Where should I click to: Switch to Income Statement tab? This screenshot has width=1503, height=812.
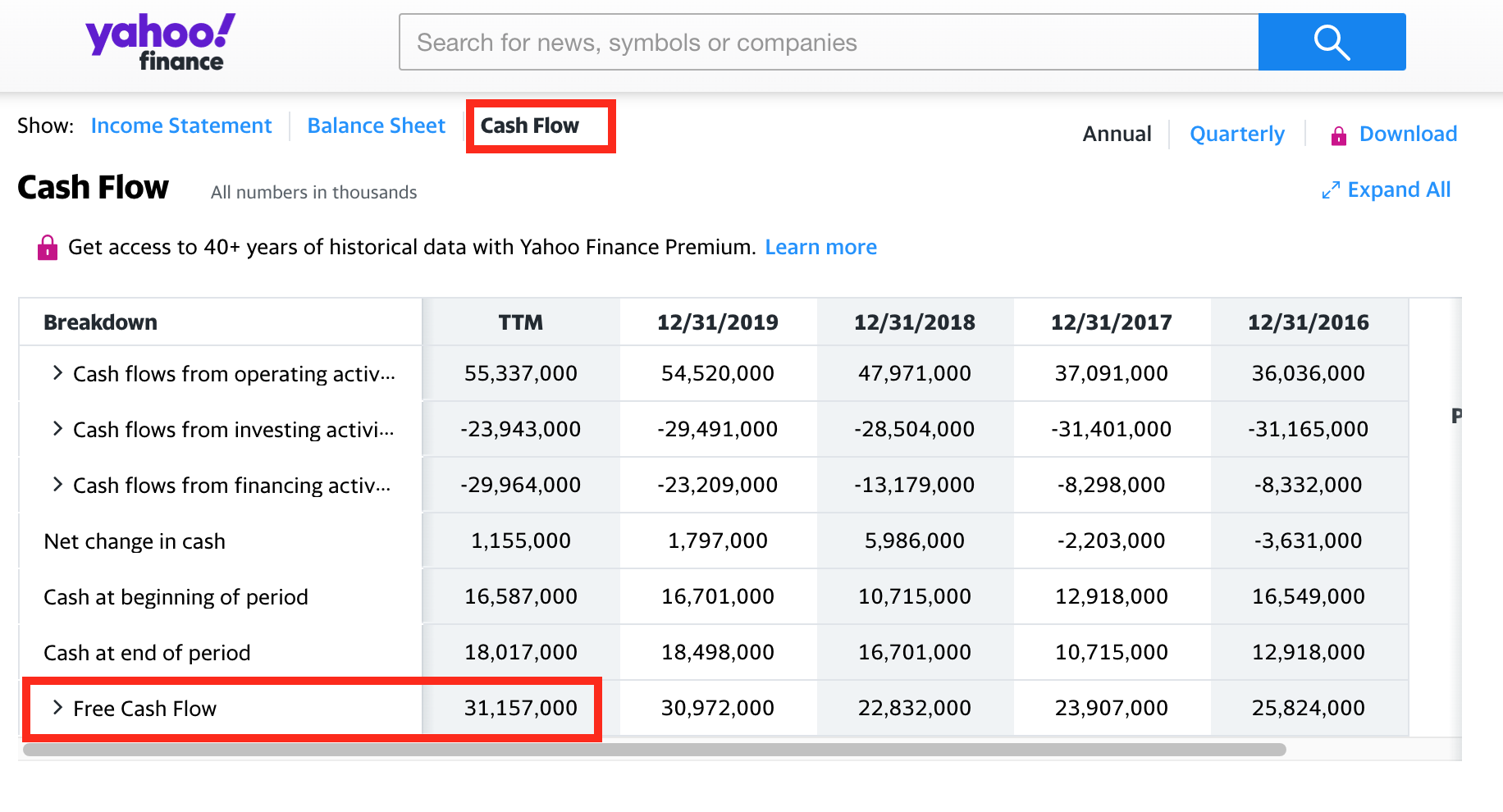click(181, 125)
